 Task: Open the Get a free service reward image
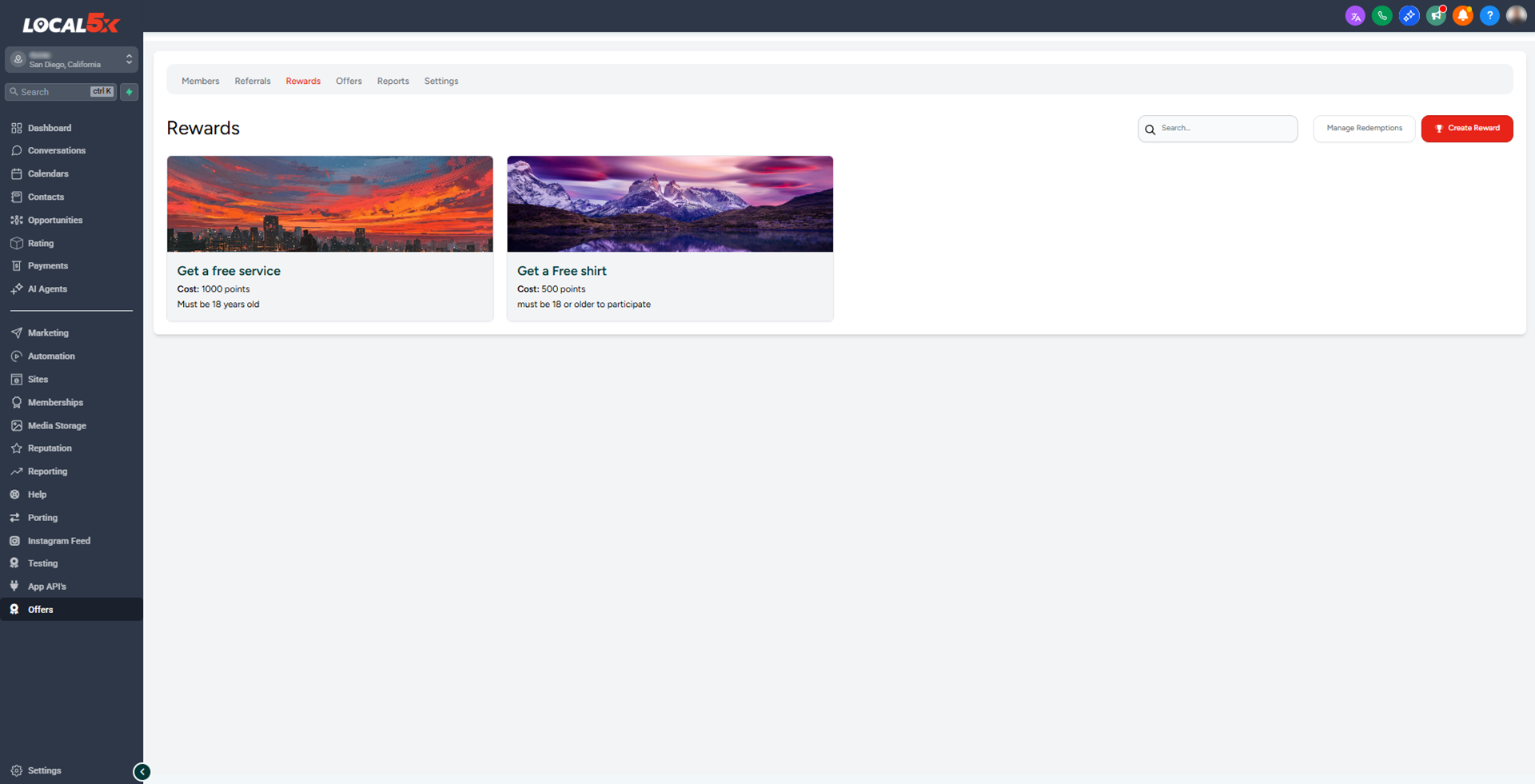(329, 204)
